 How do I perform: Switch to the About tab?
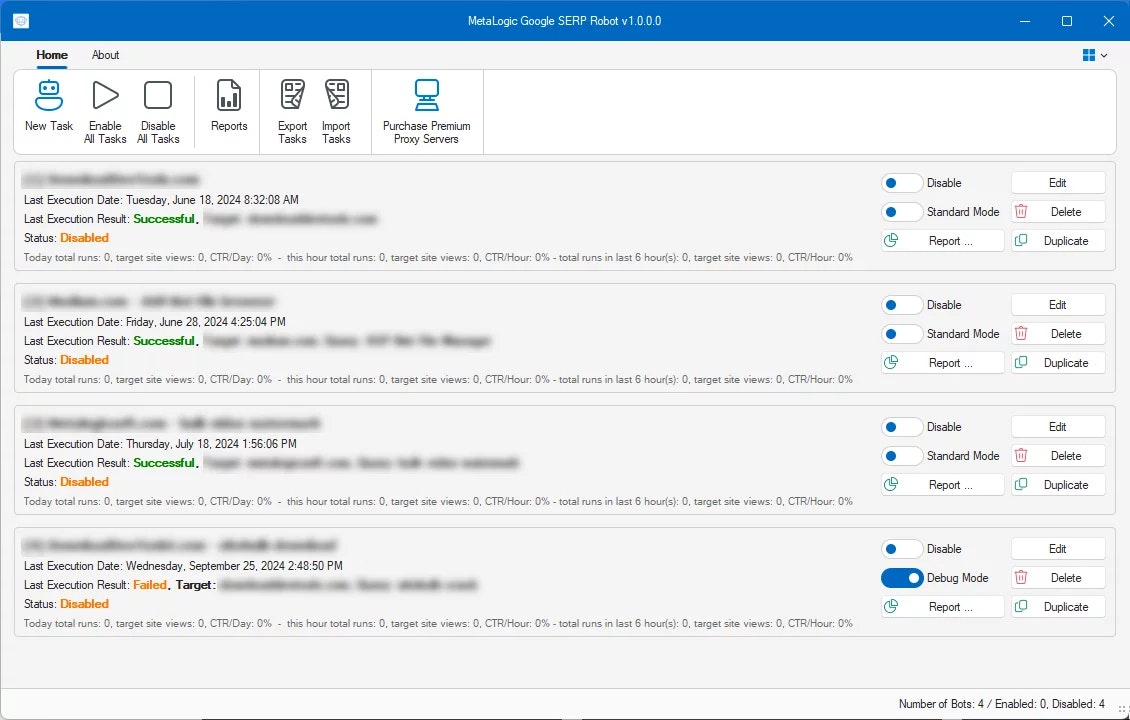pos(105,55)
